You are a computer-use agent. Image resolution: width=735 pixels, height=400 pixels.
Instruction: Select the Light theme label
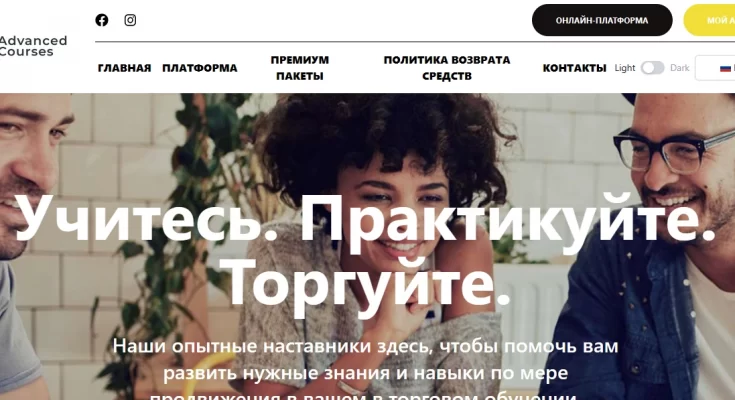click(625, 68)
